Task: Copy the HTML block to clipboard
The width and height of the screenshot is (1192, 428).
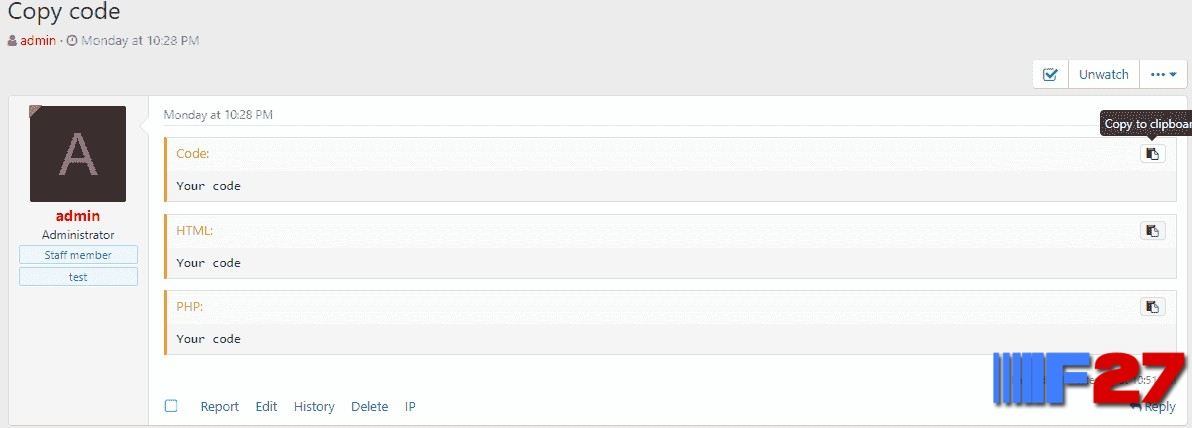Action: (1152, 231)
